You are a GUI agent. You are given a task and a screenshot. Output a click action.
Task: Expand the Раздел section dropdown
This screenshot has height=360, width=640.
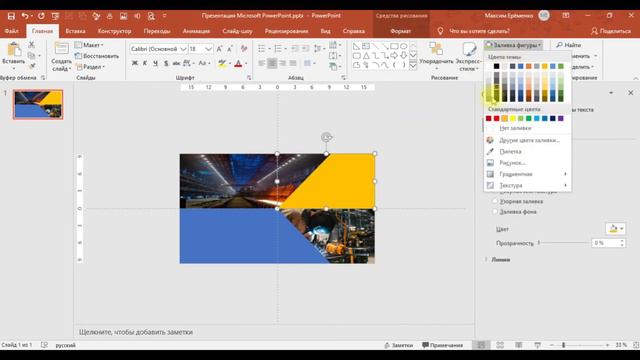91,67
